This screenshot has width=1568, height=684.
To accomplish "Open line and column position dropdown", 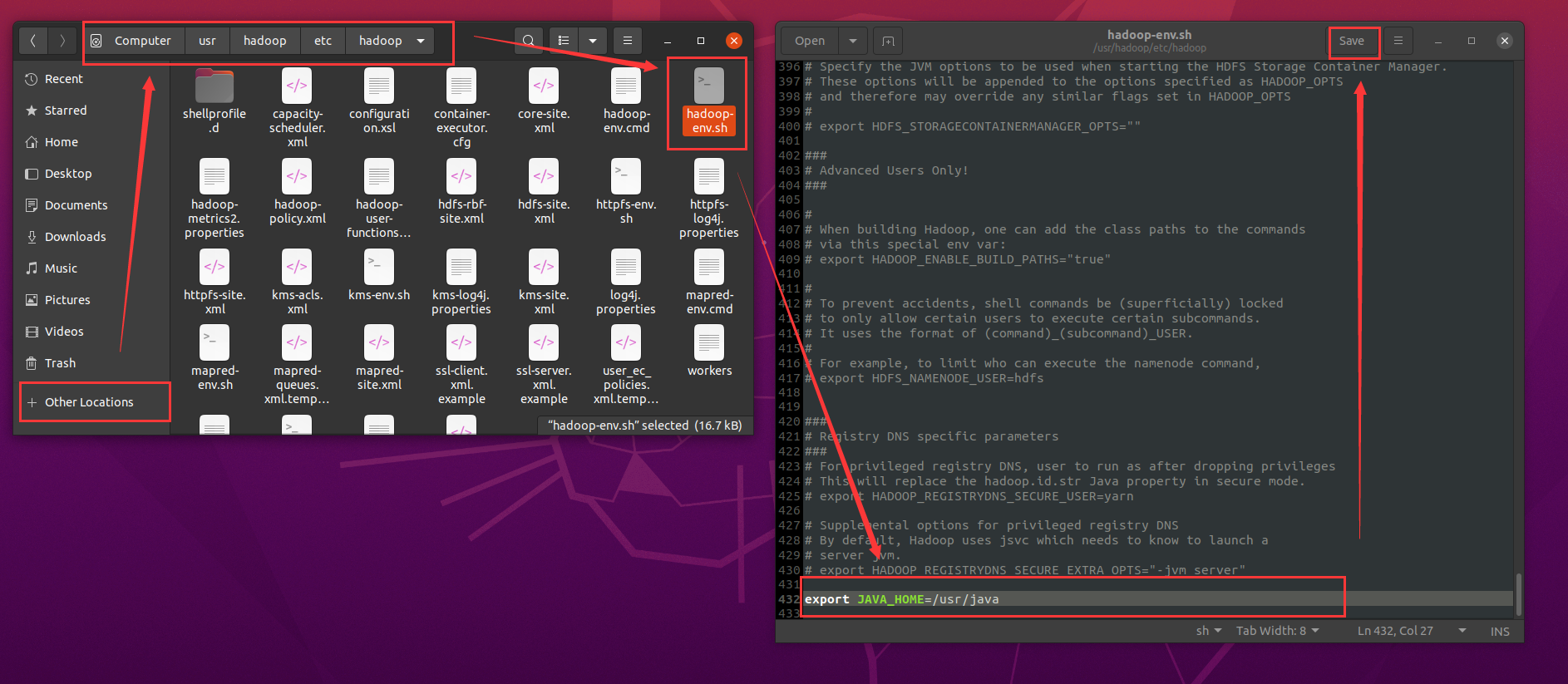I will [1412, 631].
